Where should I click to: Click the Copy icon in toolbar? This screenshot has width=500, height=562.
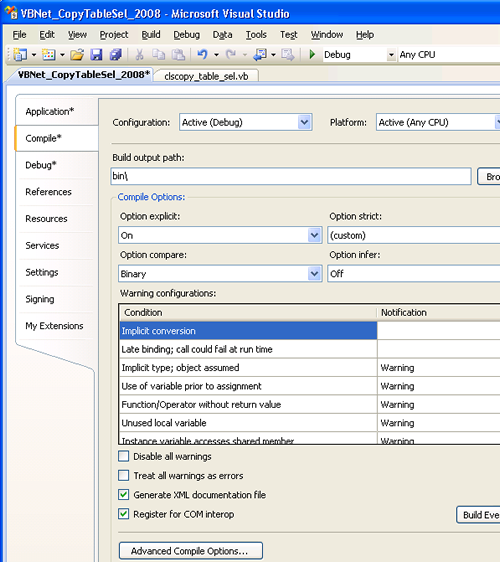click(x=158, y=54)
